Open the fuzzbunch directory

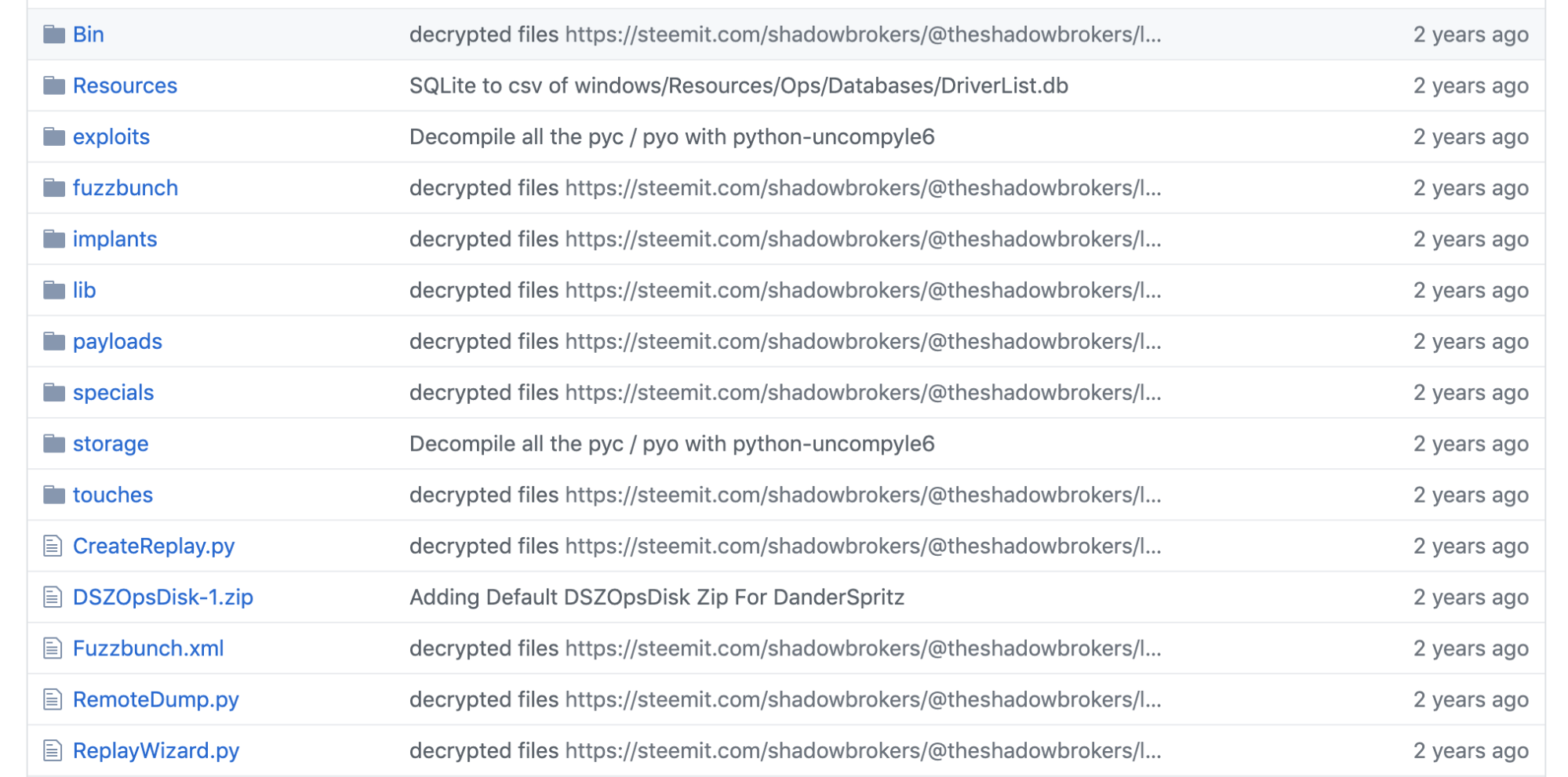tap(126, 188)
